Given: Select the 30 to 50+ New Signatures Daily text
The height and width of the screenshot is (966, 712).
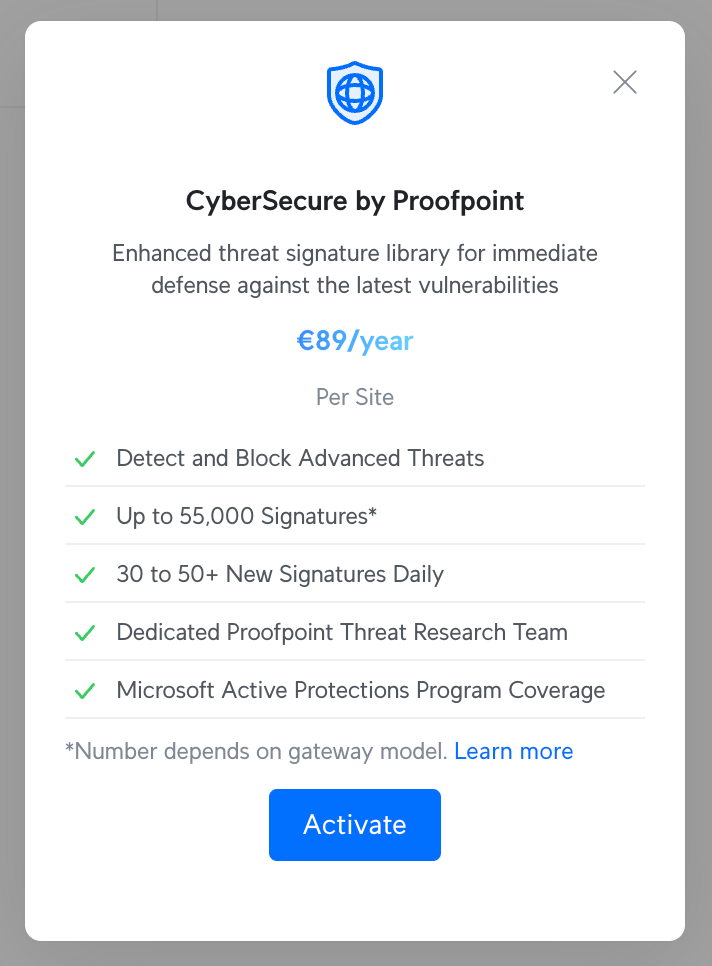Looking at the screenshot, I should (x=280, y=575).
